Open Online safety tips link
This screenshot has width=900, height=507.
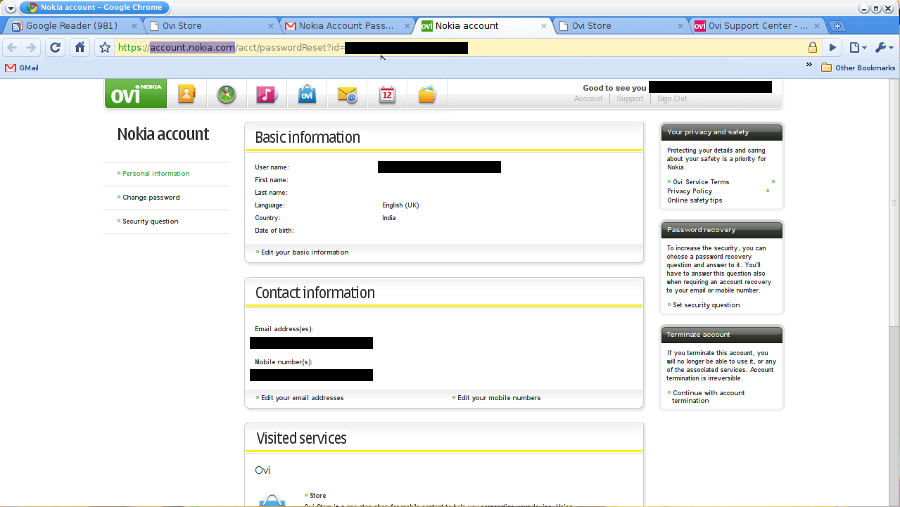(695, 200)
